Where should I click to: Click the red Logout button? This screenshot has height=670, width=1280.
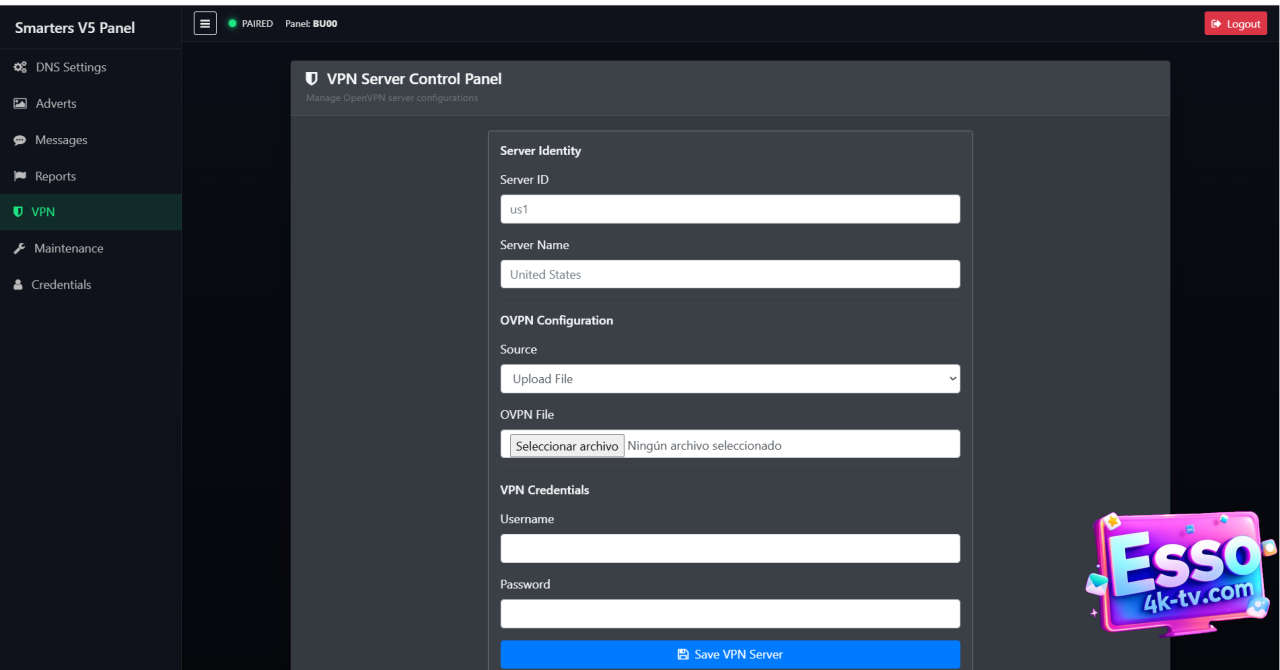(1235, 24)
